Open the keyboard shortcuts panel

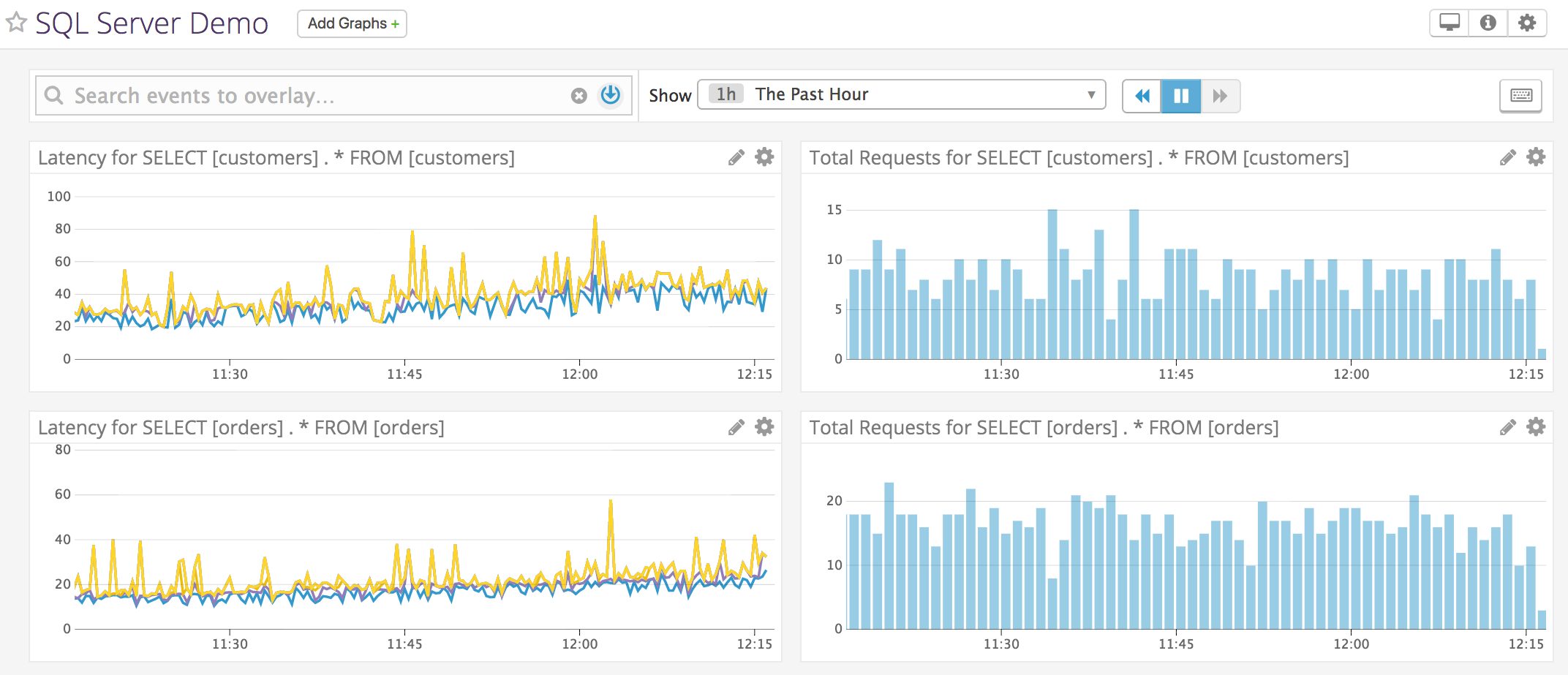(x=1520, y=95)
